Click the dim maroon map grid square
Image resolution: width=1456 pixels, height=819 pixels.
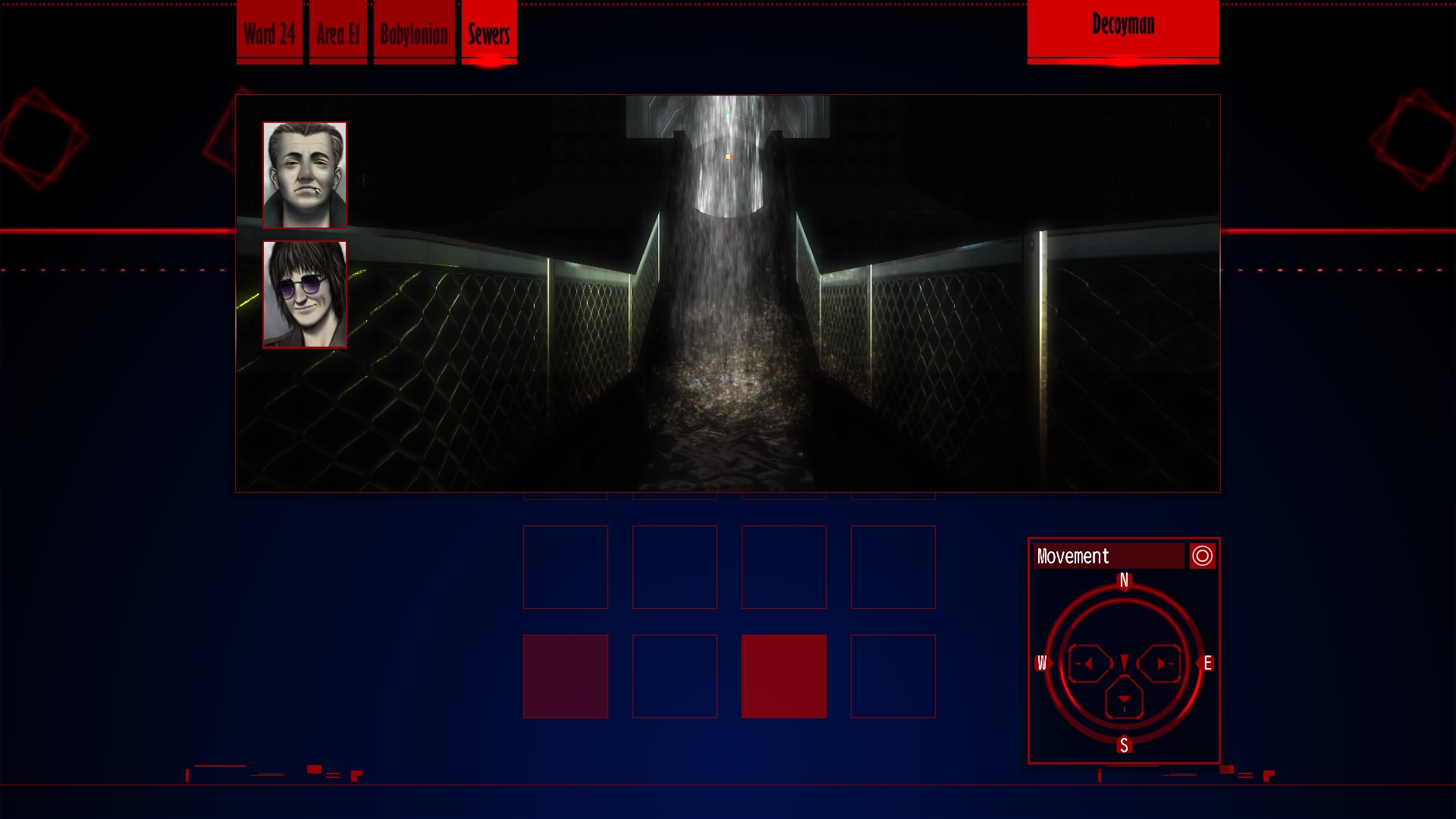(x=566, y=676)
